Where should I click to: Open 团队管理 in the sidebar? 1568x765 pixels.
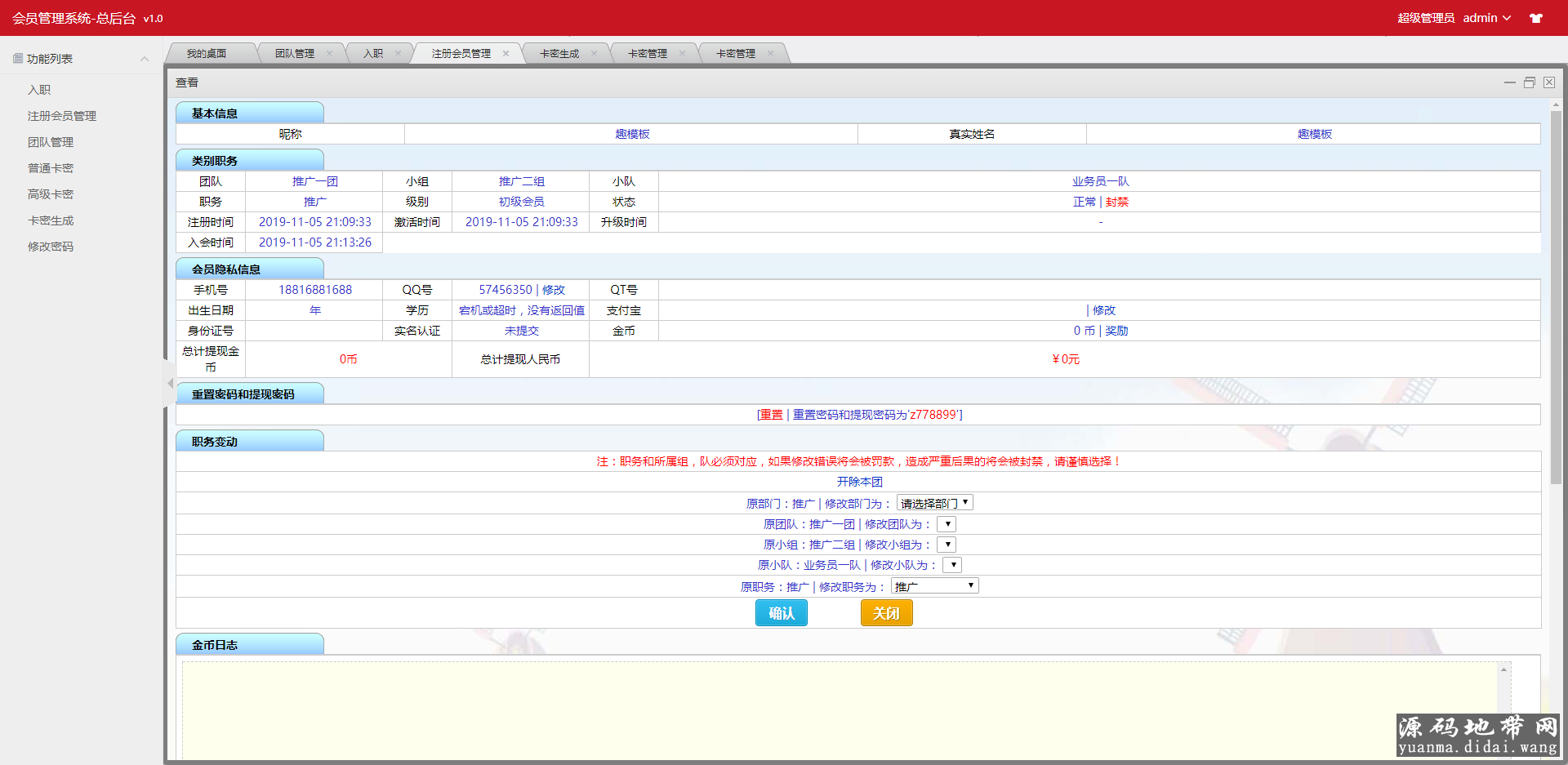(x=51, y=142)
